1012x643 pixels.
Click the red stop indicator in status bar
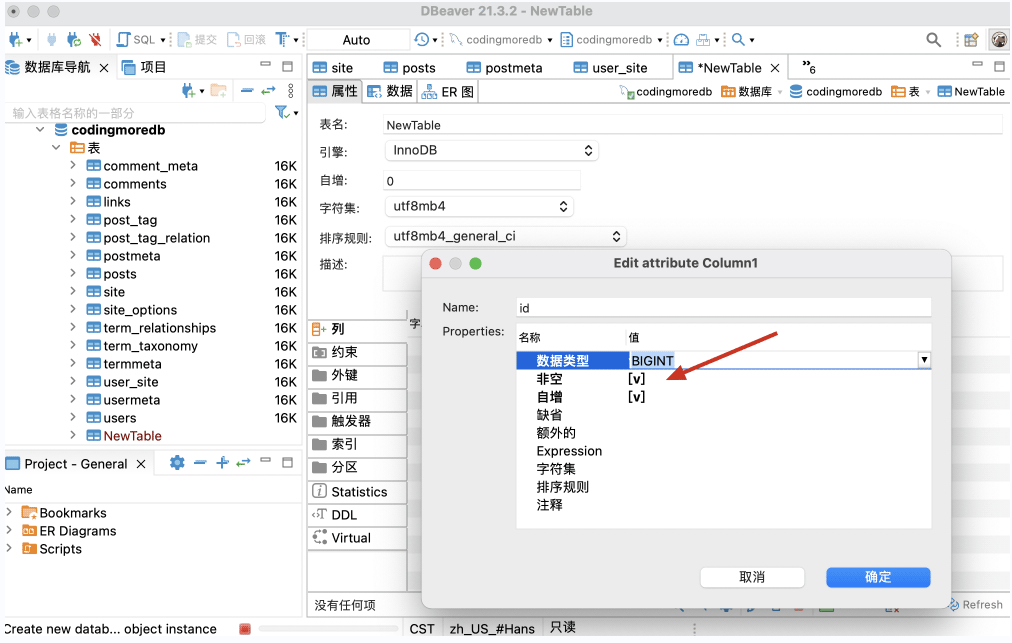coord(244,629)
